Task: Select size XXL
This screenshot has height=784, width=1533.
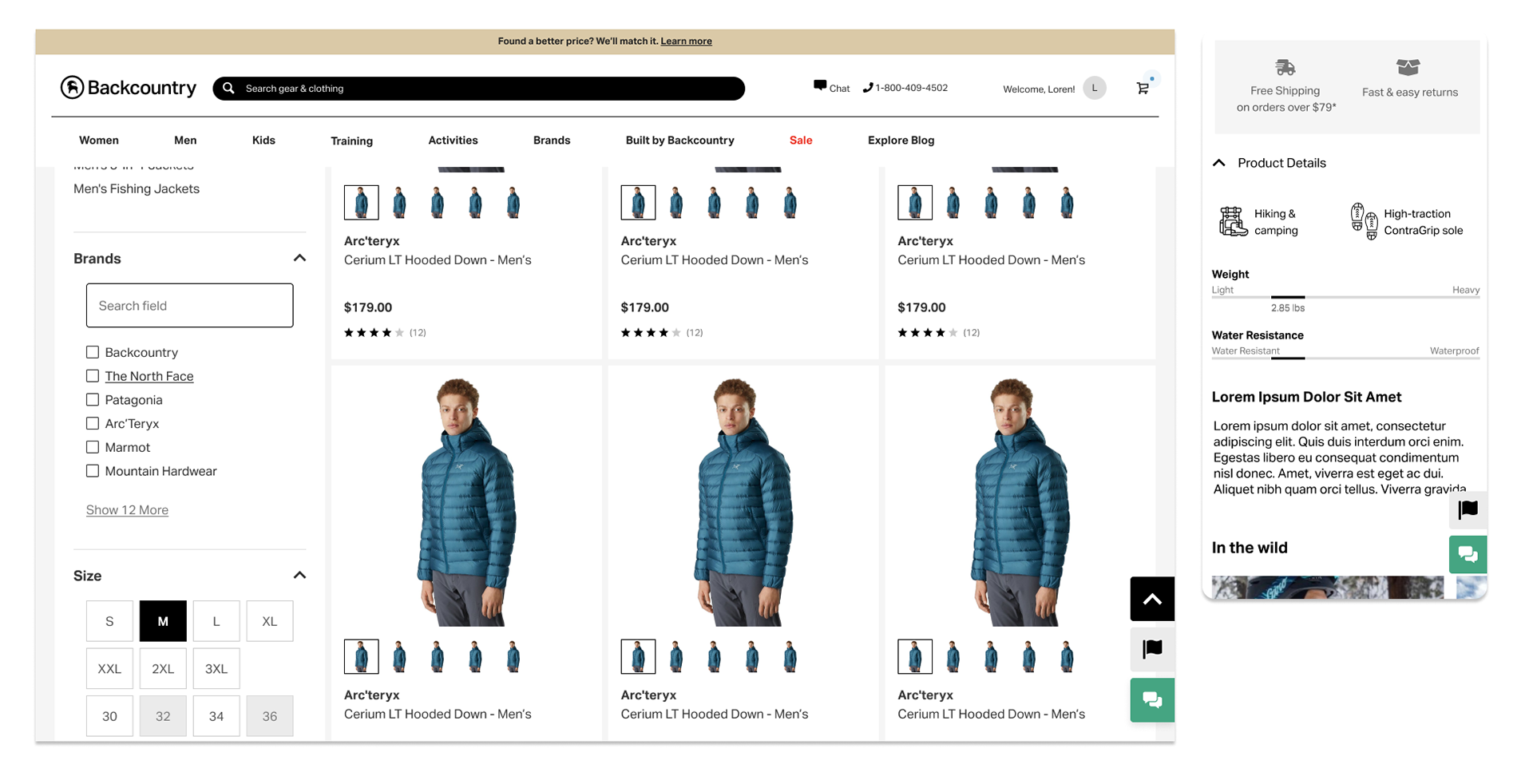Action: [109, 668]
